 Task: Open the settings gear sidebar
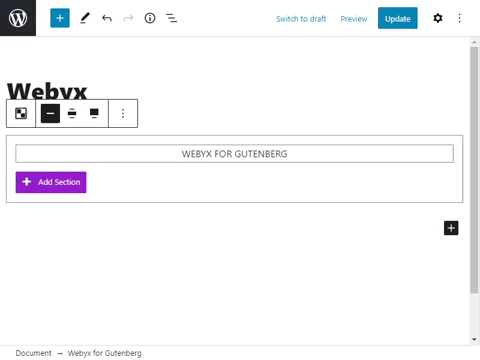coord(438,18)
